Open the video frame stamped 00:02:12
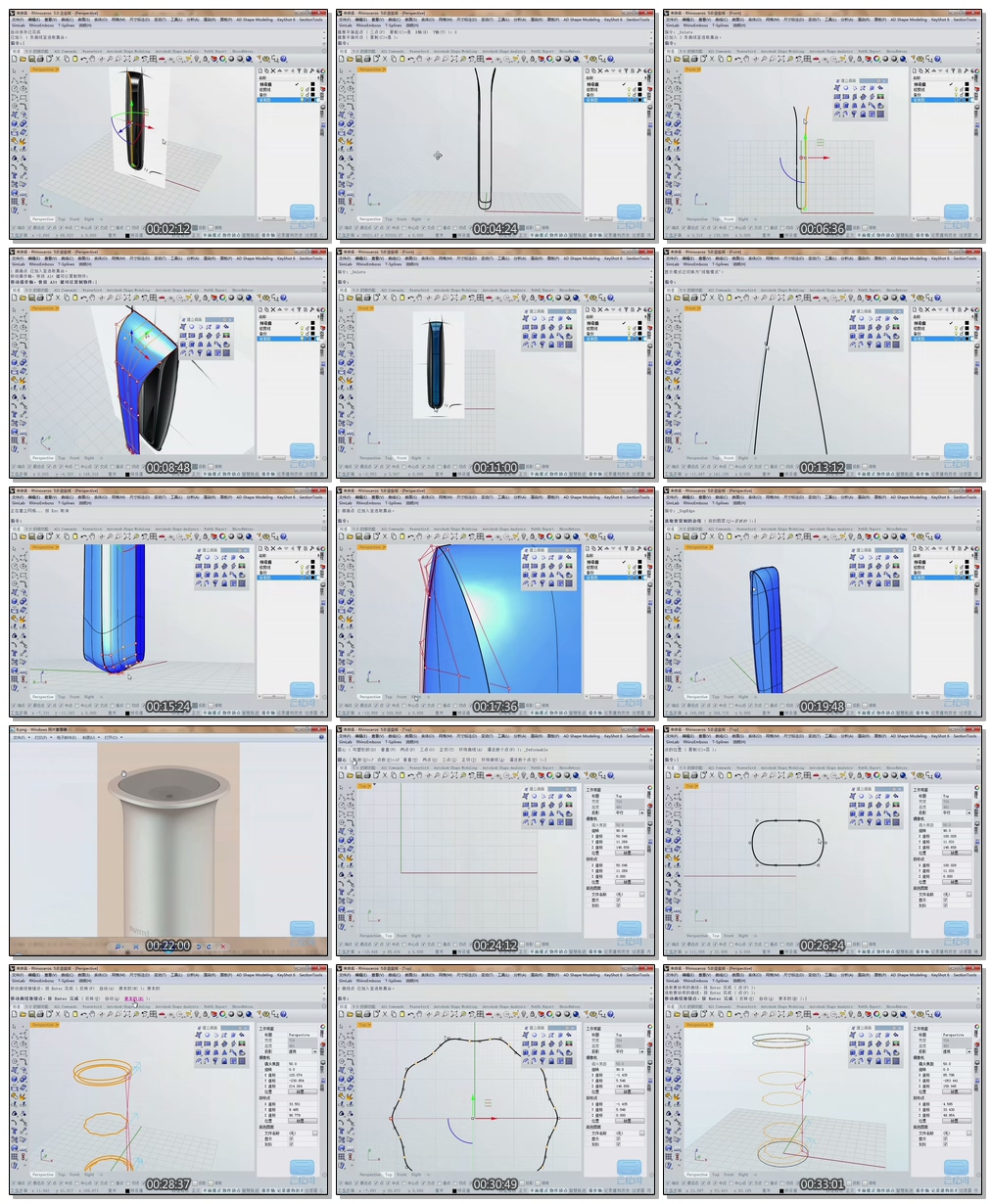This screenshot has height=1204, width=991. point(168,124)
